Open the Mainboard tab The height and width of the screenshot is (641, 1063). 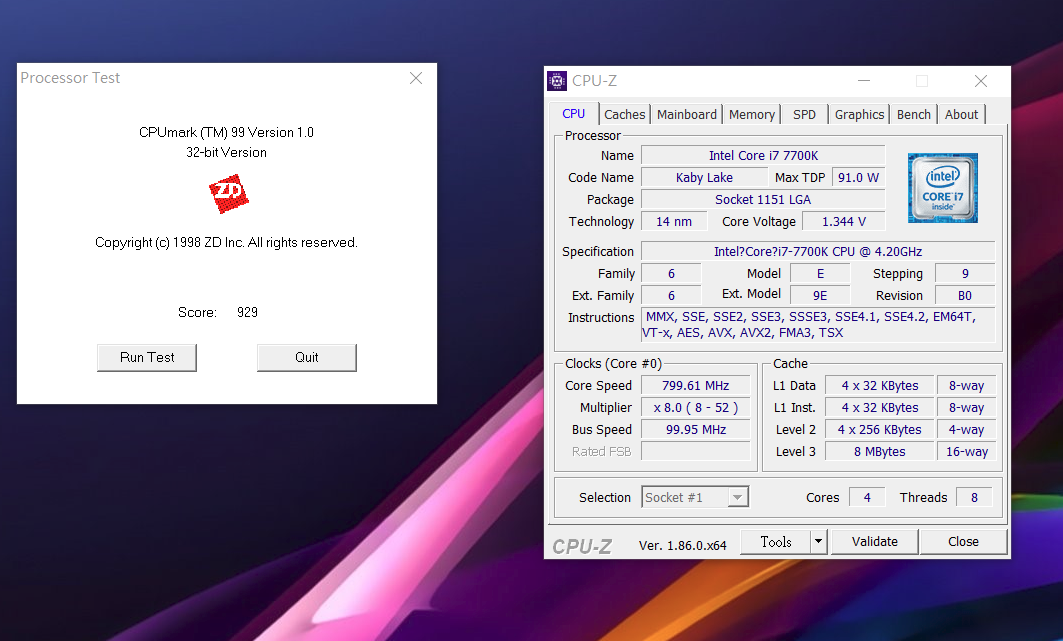click(687, 114)
